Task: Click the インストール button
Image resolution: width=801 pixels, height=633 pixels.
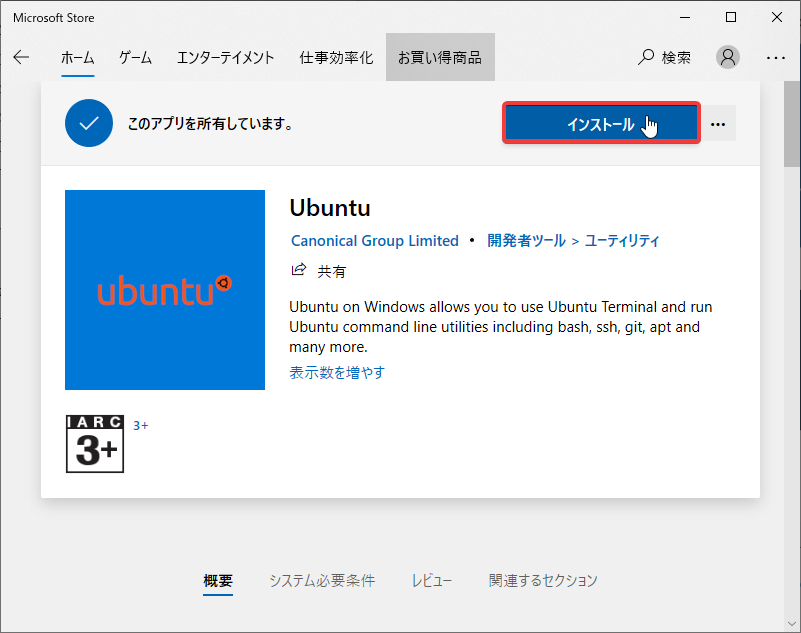Action: coord(601,123)
